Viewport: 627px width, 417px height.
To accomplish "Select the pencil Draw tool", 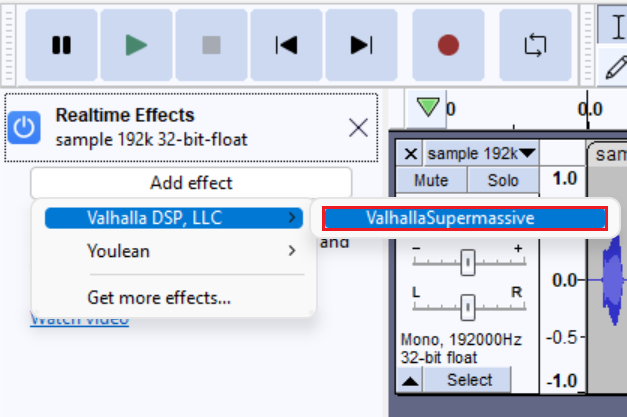I will (614, 67).
